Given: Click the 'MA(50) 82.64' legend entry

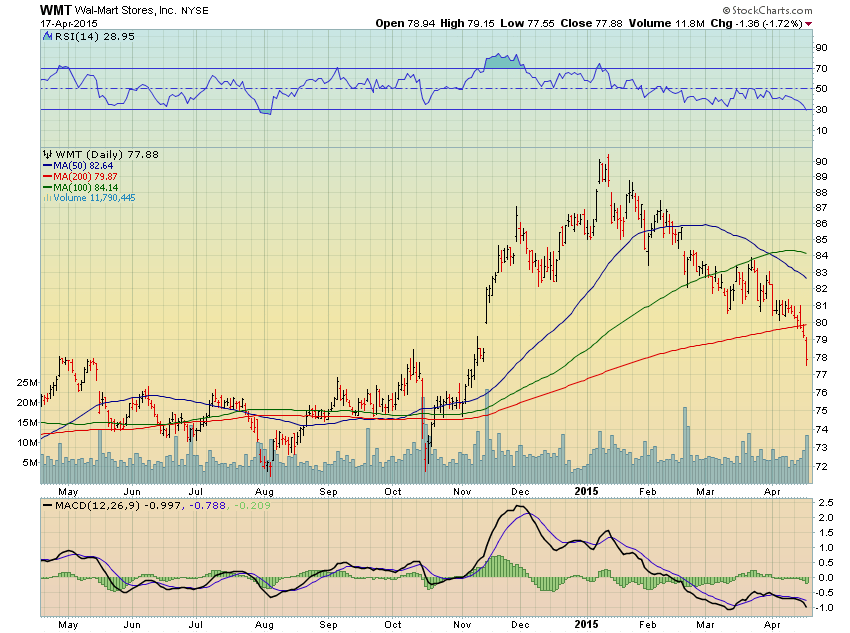Looking at the screenshot, I should pos(83,166).
